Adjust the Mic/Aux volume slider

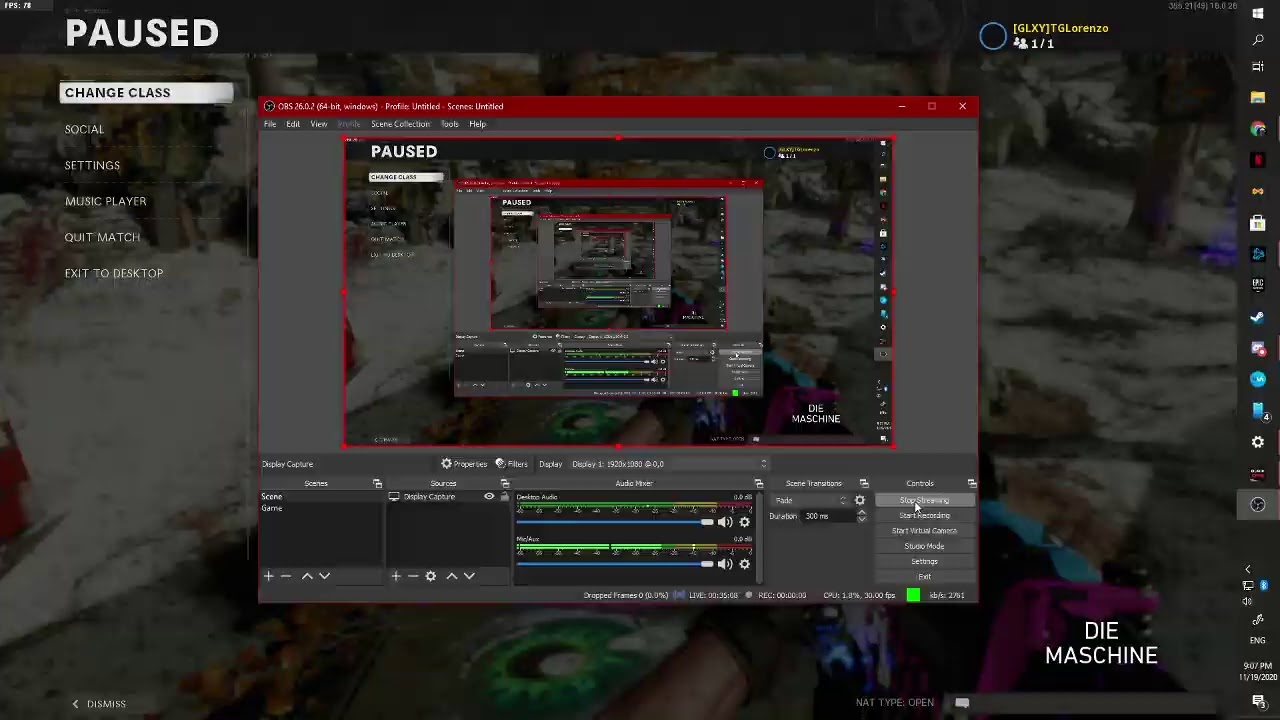[x=615, y=564]
